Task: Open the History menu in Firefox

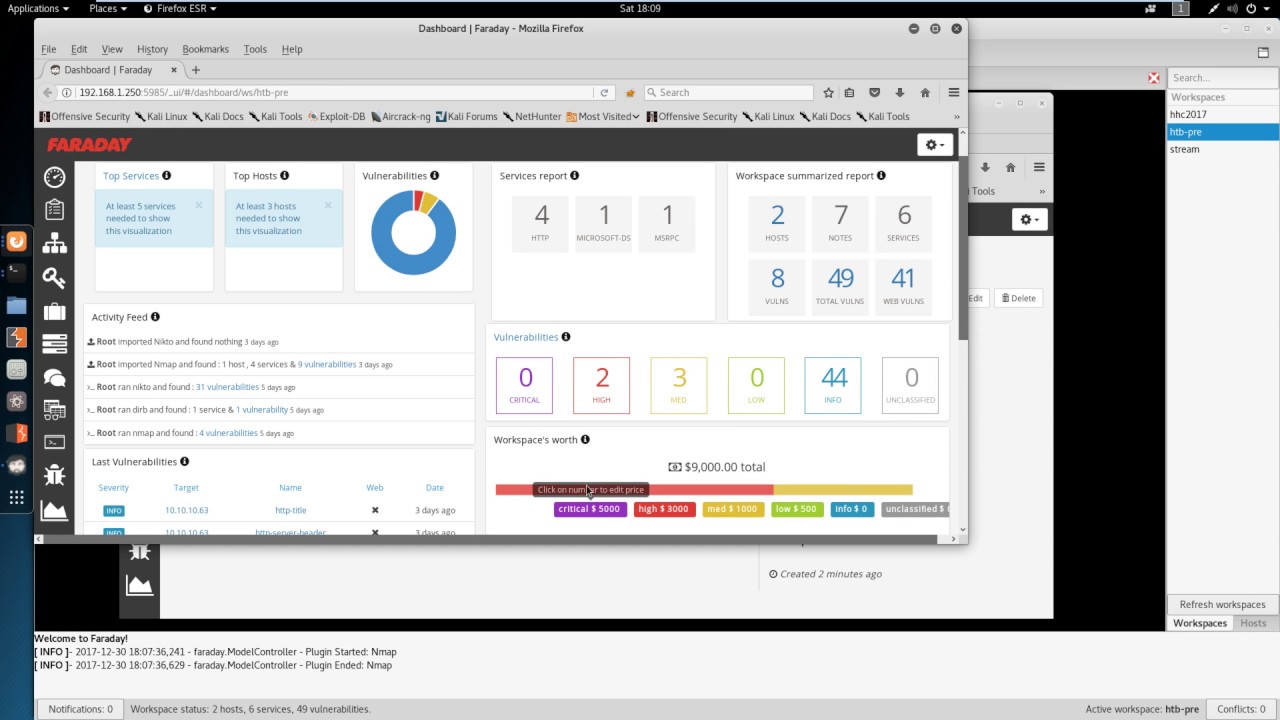Action: pyautogui.click(x=152, y=49)
